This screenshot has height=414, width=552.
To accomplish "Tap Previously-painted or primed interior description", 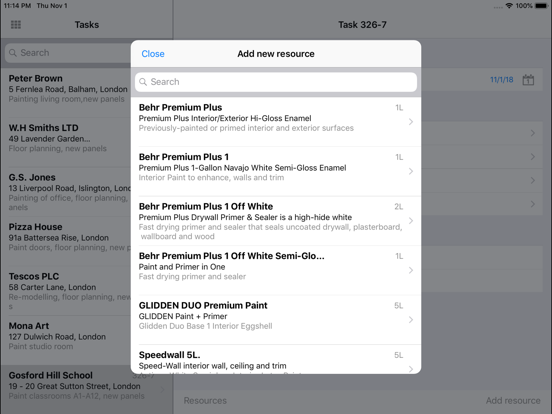I will [246, 128].
